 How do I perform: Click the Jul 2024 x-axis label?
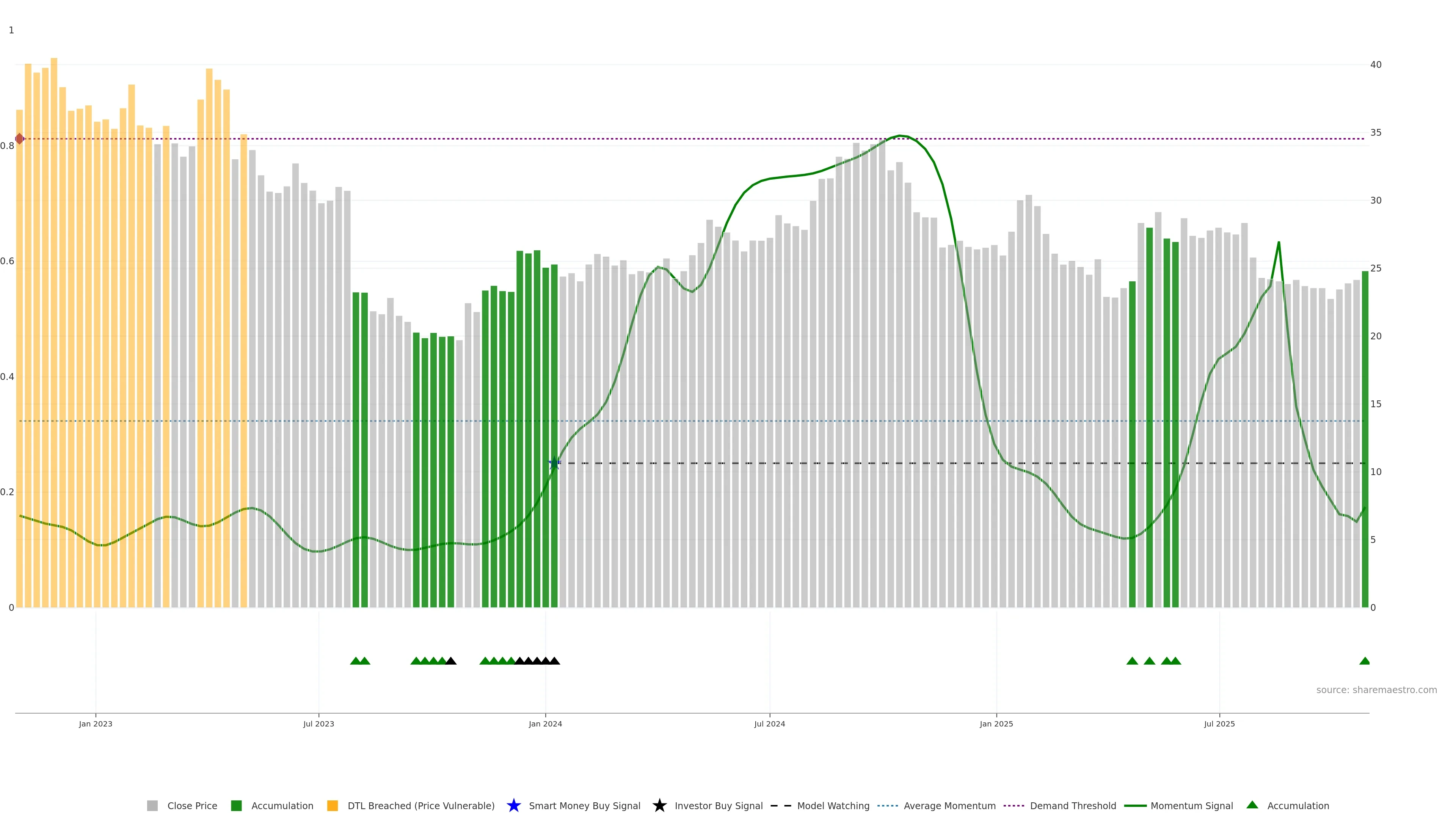(769, 723)
